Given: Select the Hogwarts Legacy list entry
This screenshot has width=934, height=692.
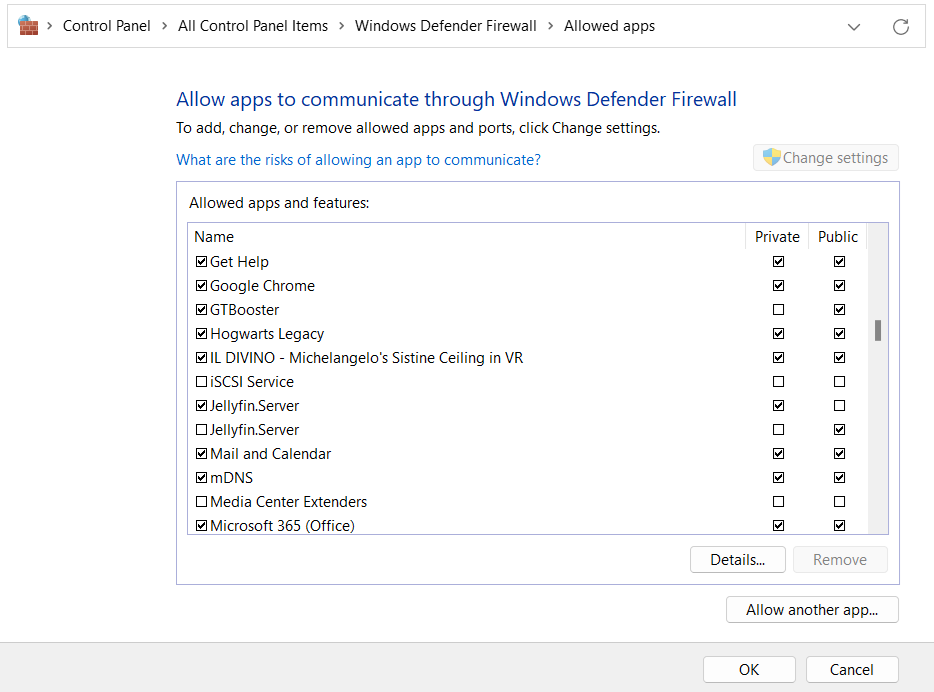Looking at the screenshot, I should (267, 334).
